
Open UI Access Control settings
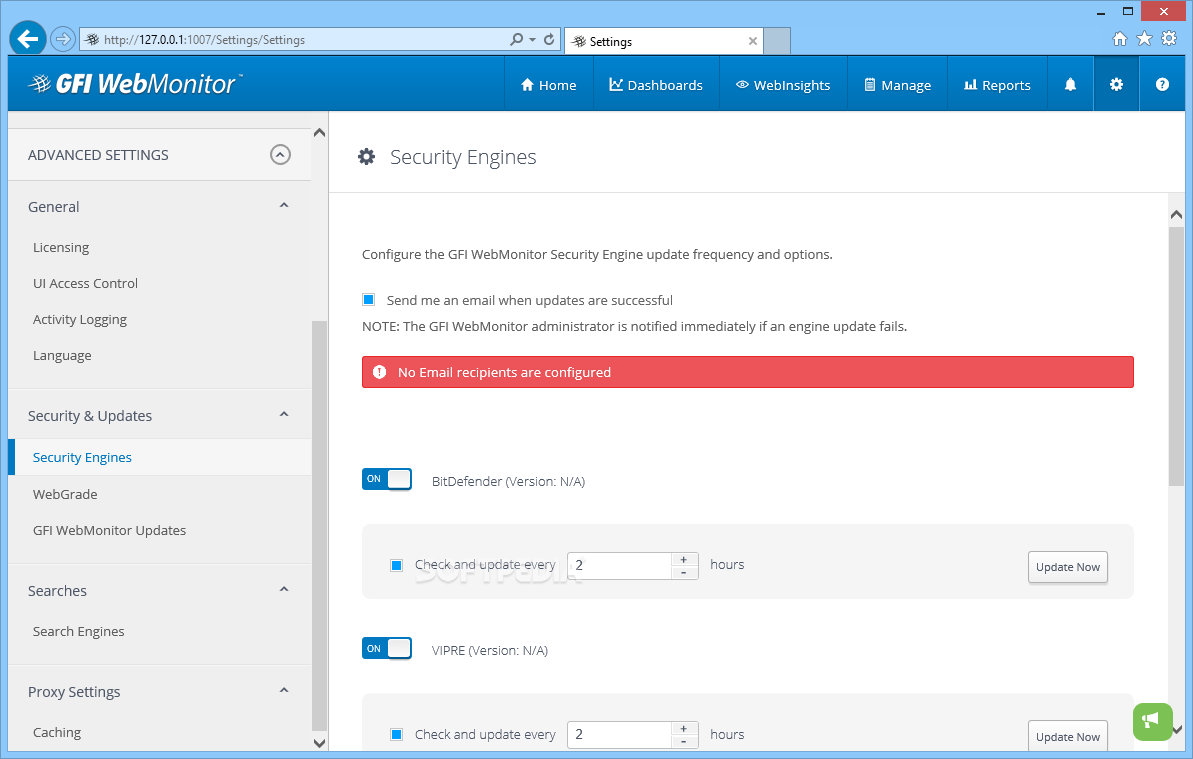pyautogui.click(x=85, y=283)
